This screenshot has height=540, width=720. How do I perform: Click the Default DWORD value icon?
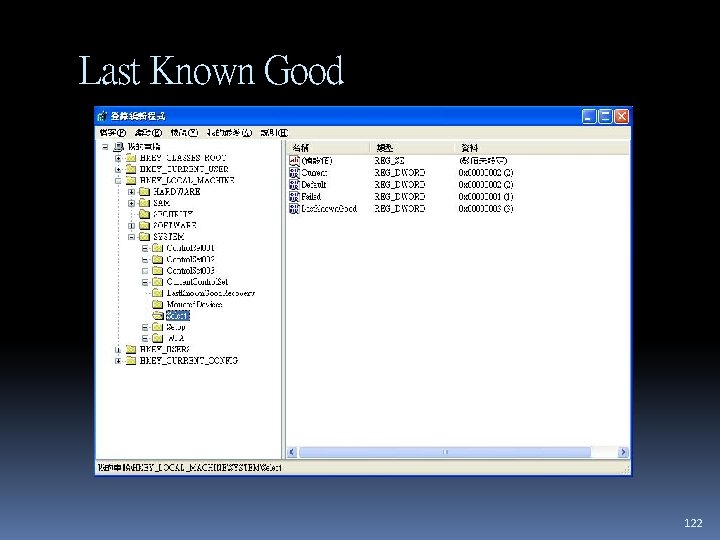point(294,185)
